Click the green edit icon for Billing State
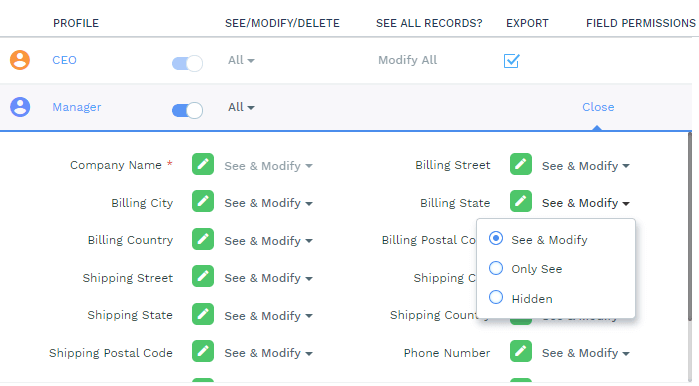699x386 pixels. (x=521, y=201)
